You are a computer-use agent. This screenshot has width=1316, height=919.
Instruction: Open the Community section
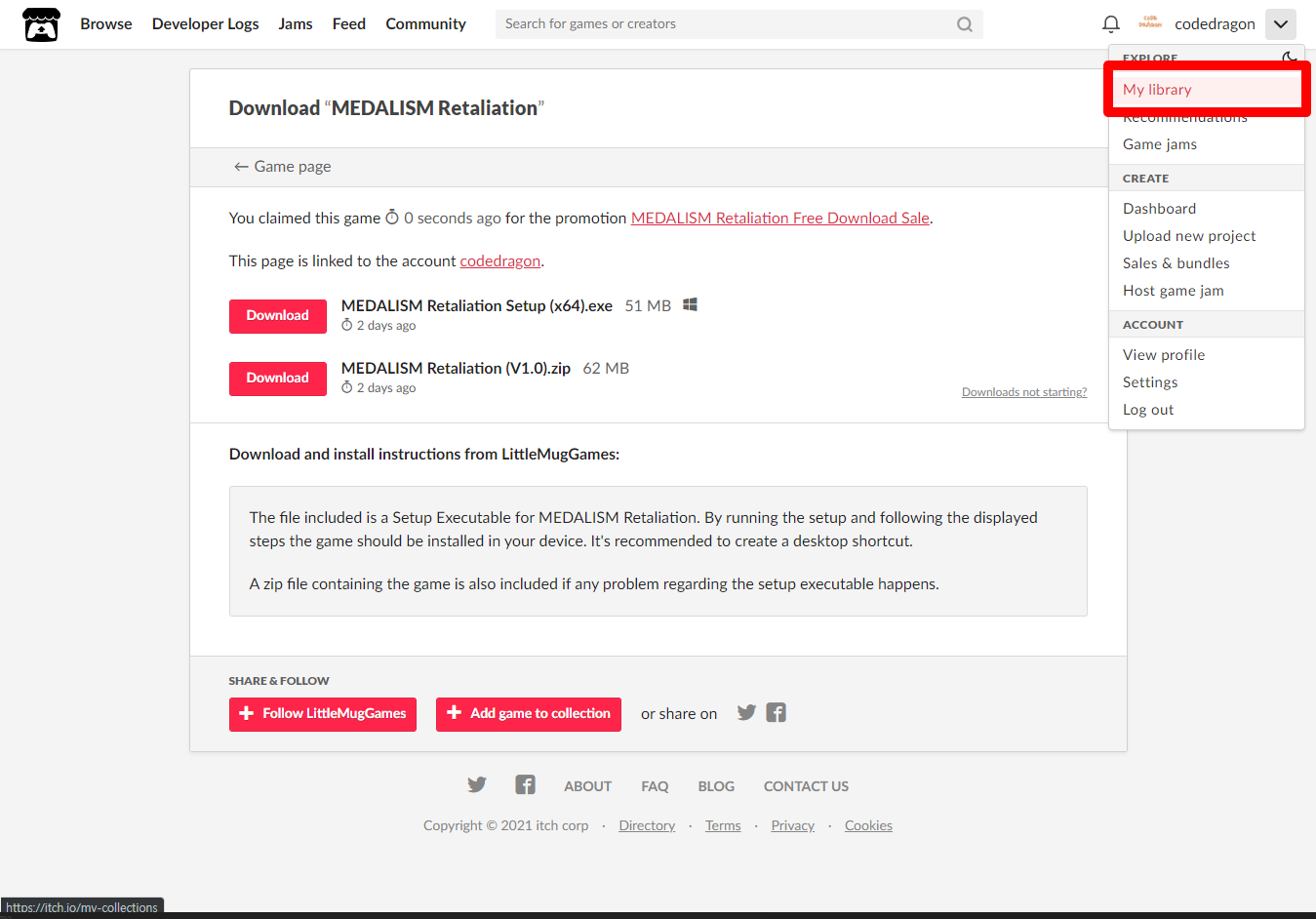tap(425, 24)
